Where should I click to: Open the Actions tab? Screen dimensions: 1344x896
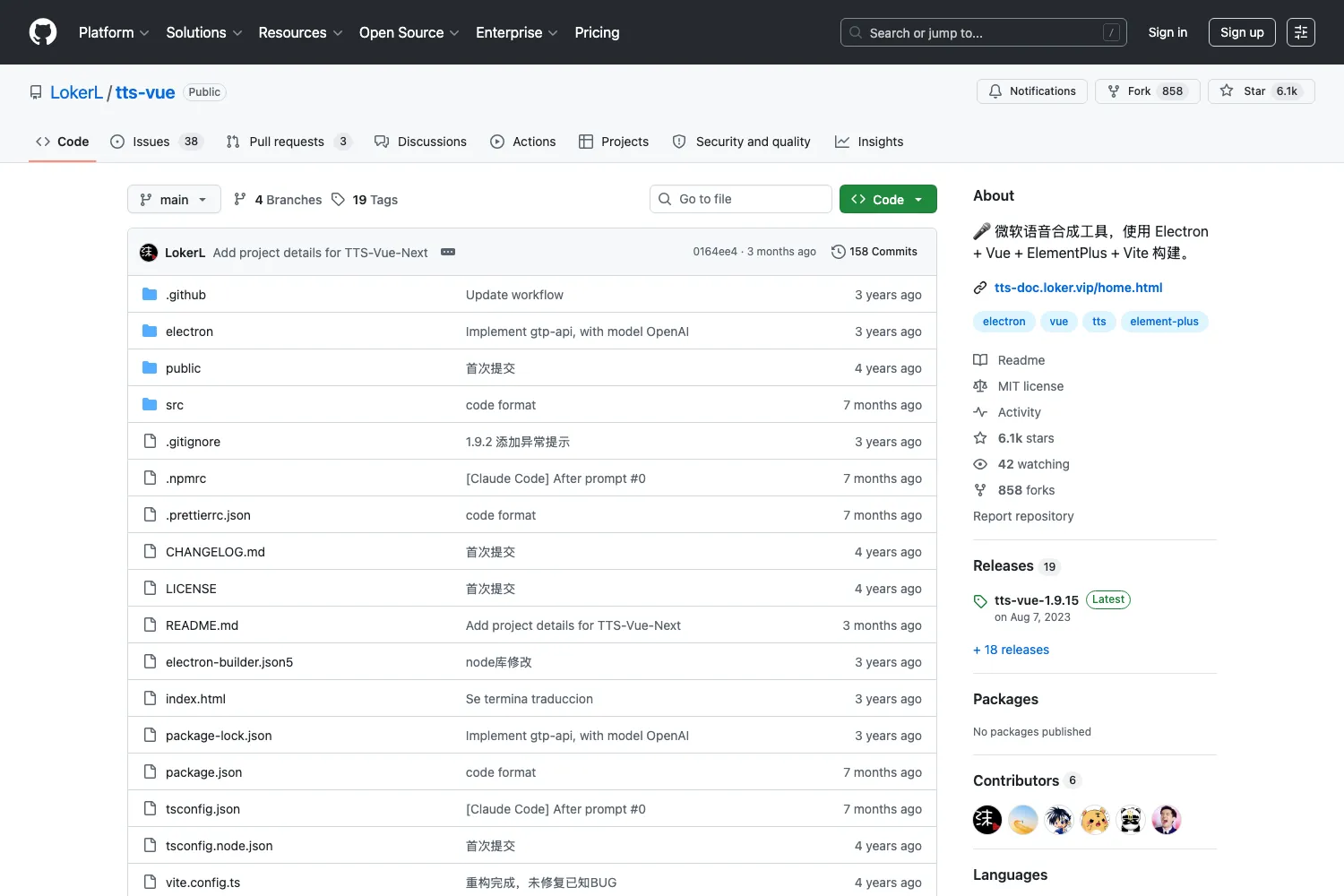[x=523, y=142]
